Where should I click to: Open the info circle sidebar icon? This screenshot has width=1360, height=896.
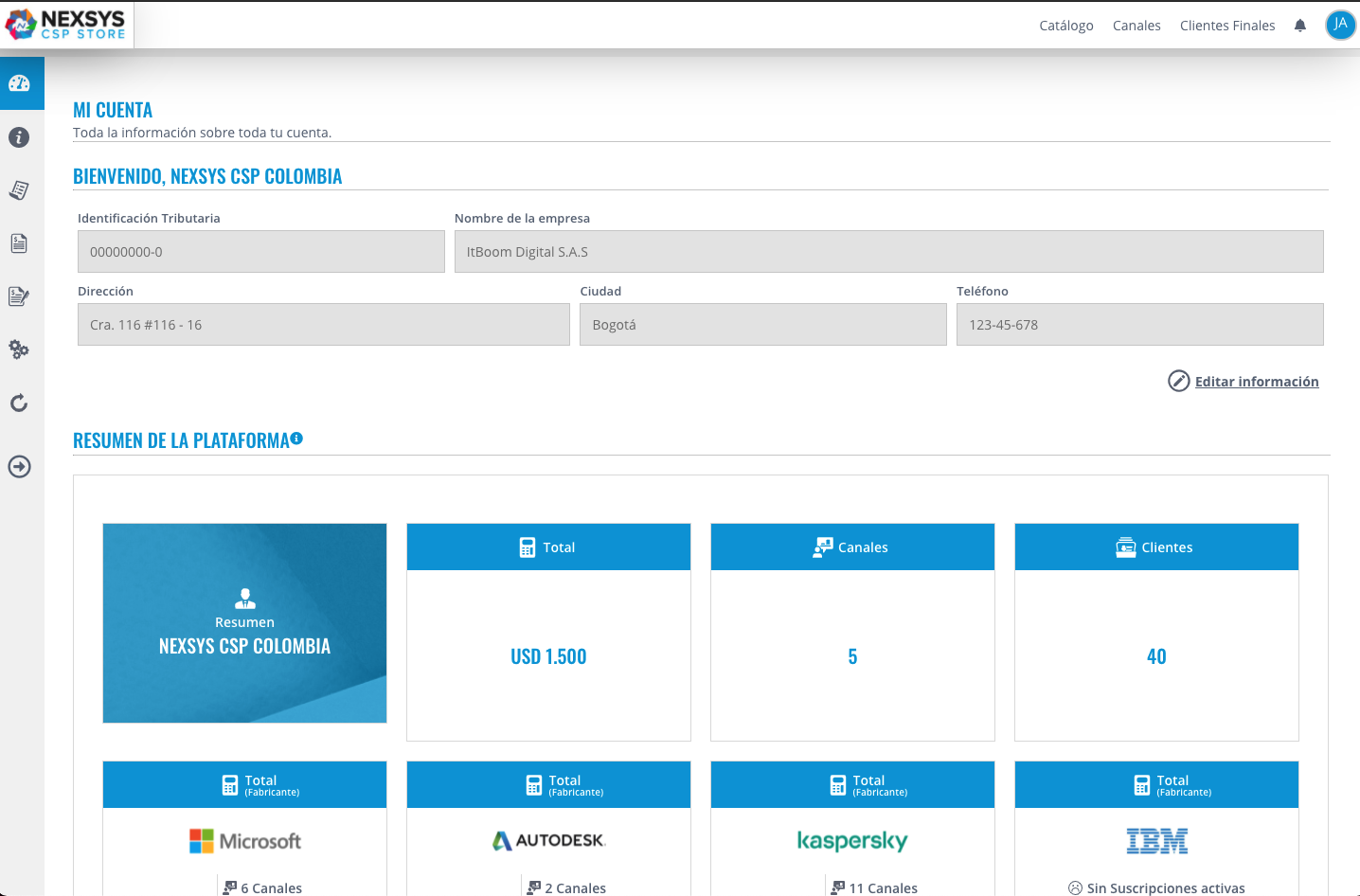click(x=19, y=137)
